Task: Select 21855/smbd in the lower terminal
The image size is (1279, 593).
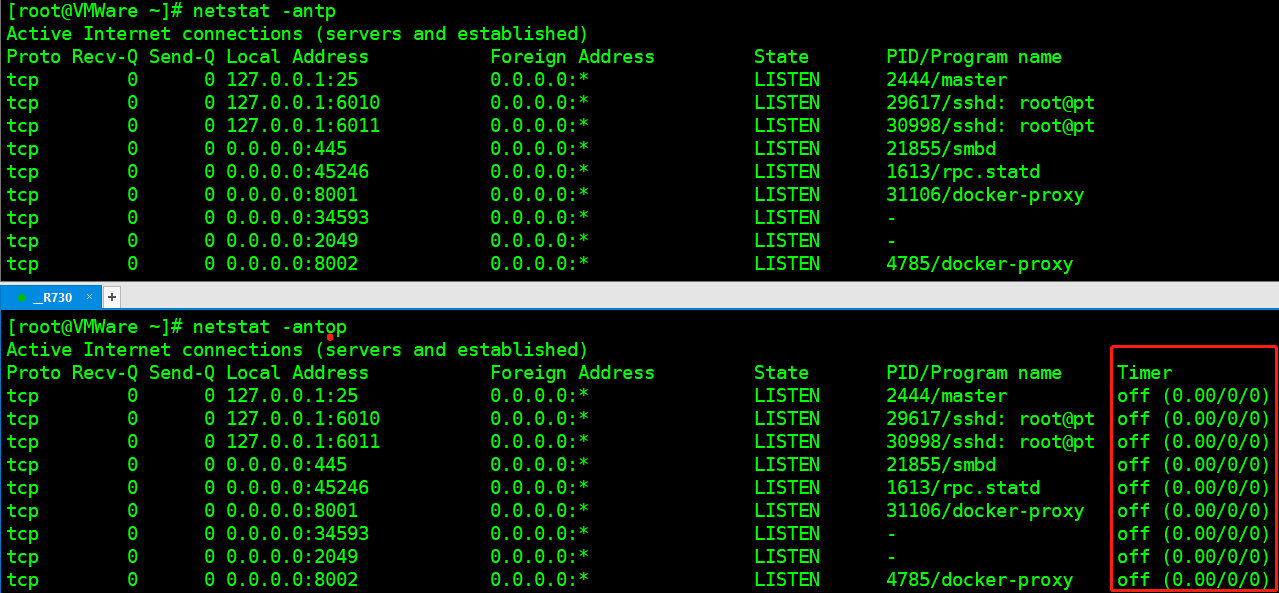Action: pyautogui.click(x=941, y=465)
